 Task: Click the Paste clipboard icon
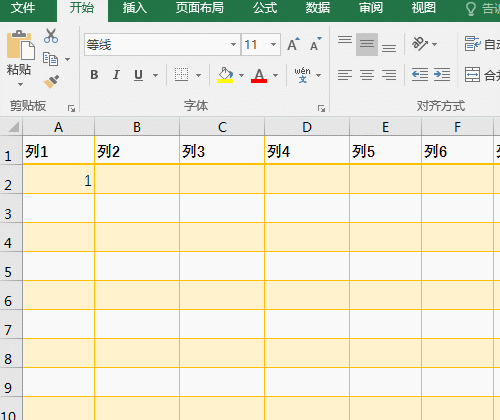point(20,45)
